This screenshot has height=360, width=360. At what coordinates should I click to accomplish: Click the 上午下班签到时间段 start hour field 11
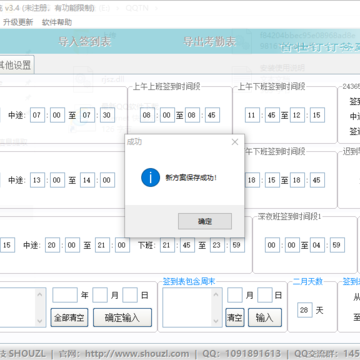[252, 115]
